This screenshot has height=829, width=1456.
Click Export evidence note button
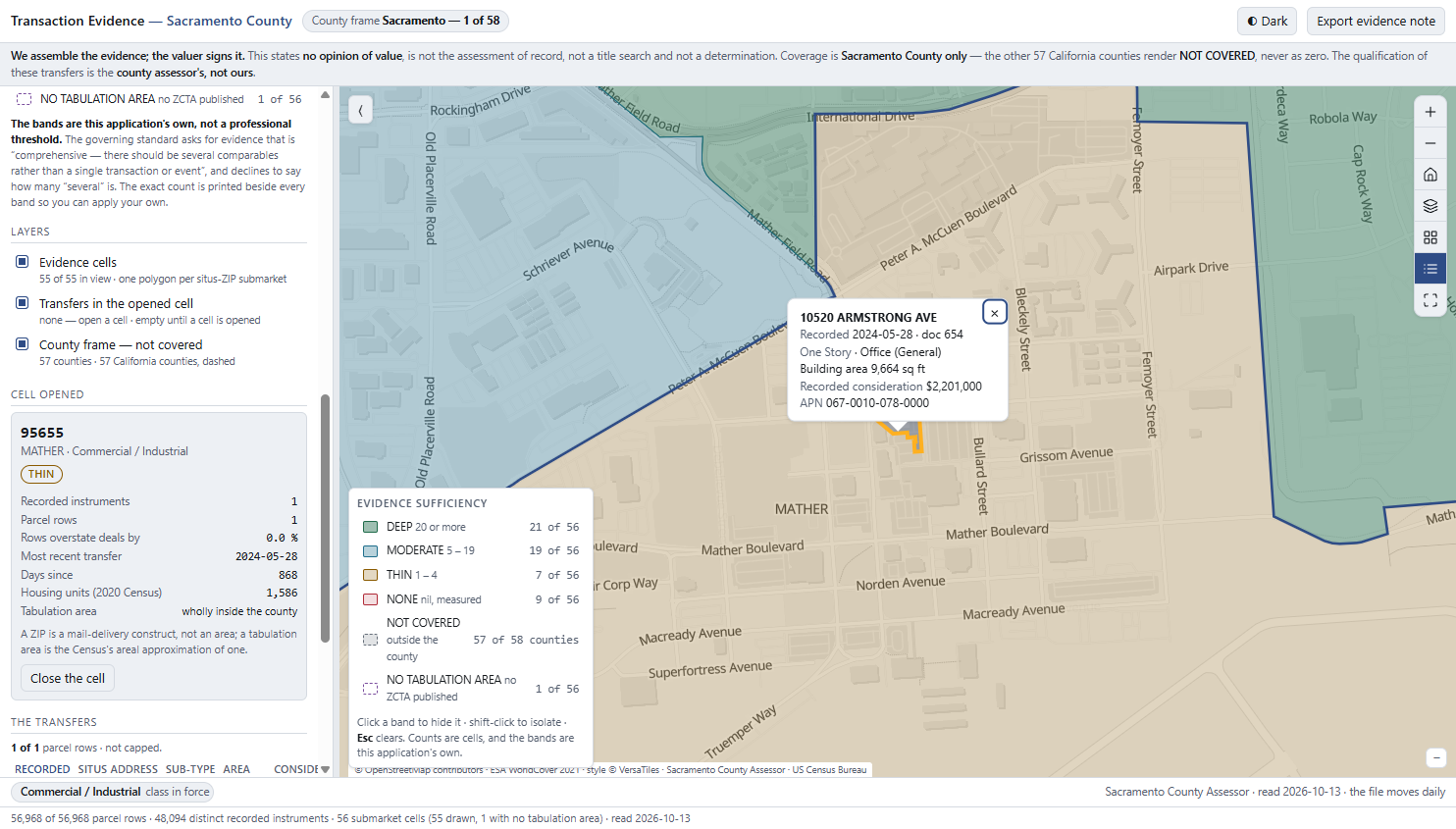pyautogui.click(x=1376, y=21)
